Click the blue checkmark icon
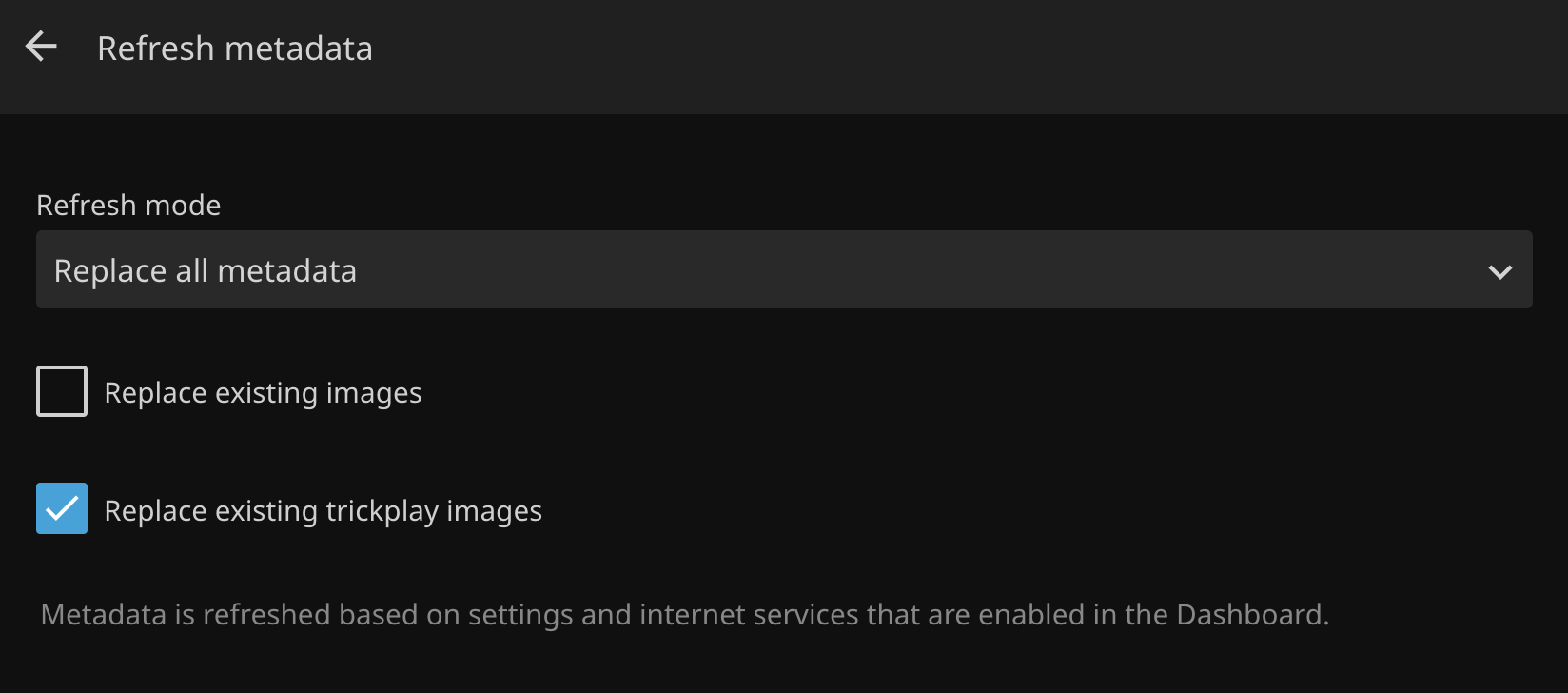The height and width of the screenshot is (693, 1568). pyautogui.click(x=62, y=508)
